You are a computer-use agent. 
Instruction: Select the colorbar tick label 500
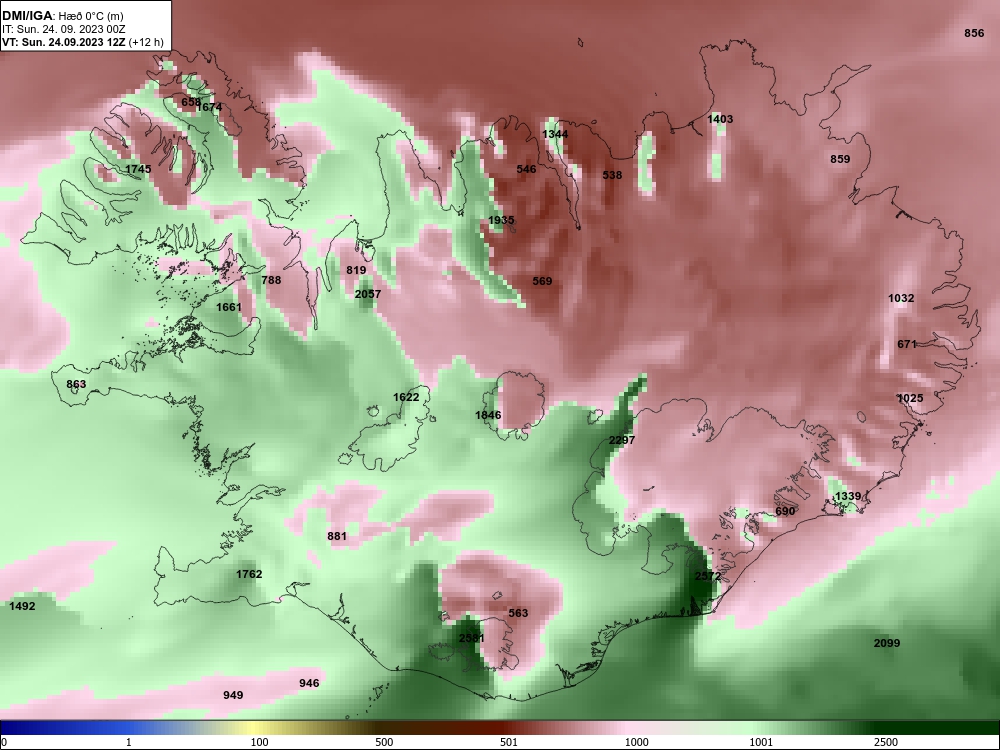[x=384, y=742]
